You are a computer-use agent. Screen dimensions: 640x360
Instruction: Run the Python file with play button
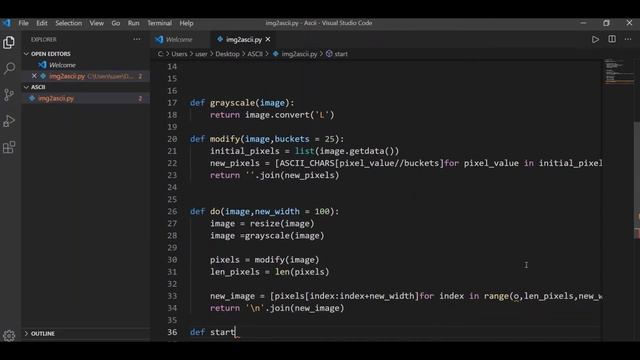click(x=595, y=40)
